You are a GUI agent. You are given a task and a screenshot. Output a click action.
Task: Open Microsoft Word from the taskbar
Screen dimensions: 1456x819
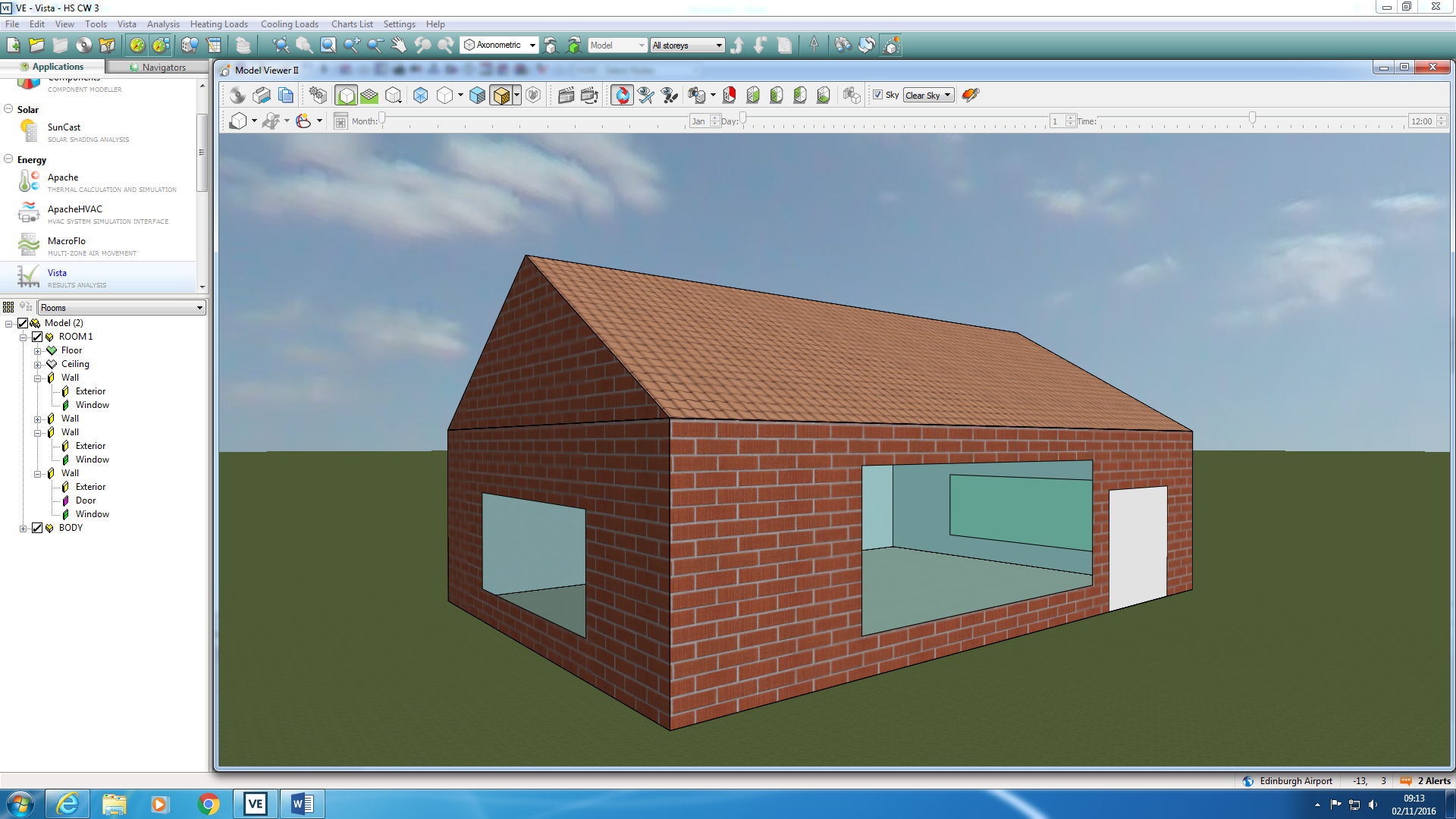tap(303, 804)
